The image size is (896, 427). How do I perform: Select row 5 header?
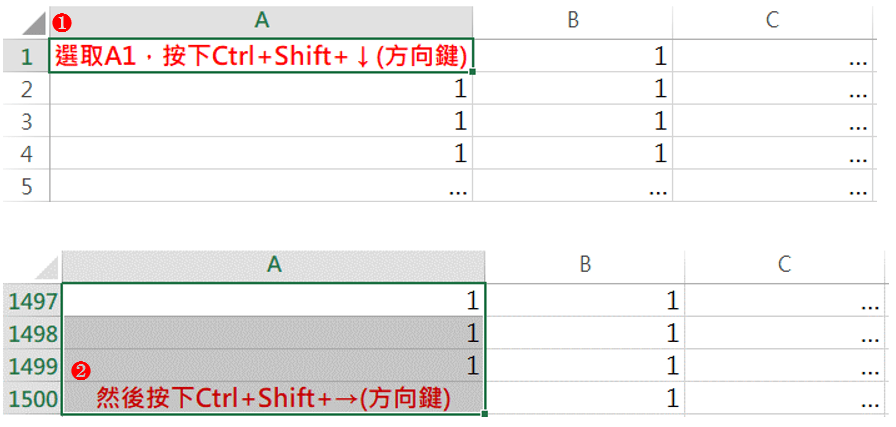point(26,186)
